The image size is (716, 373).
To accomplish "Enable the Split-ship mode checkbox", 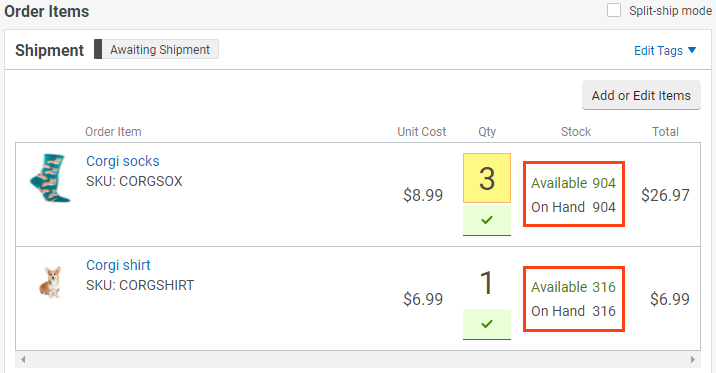I will (x=614, y=10).
